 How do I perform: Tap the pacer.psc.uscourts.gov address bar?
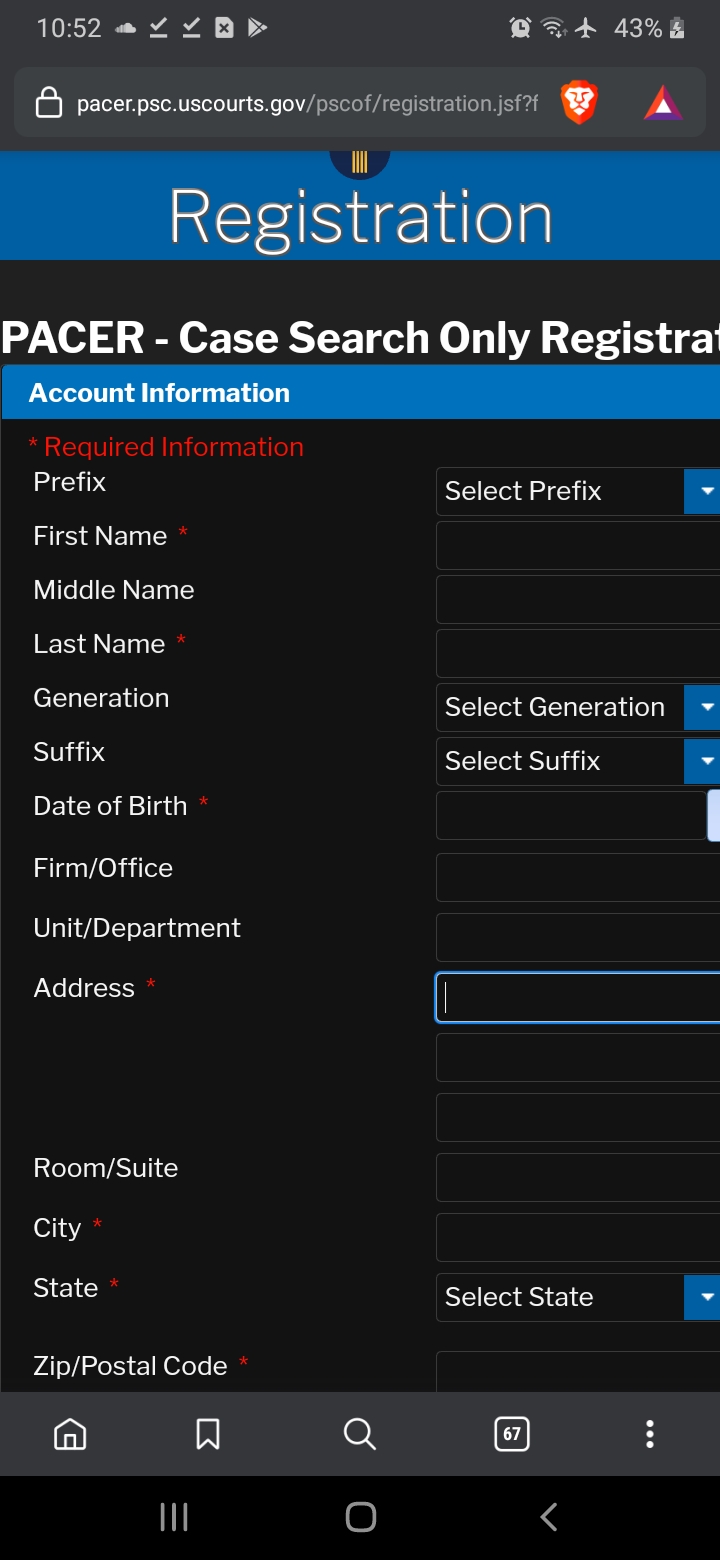pos(307,103)
